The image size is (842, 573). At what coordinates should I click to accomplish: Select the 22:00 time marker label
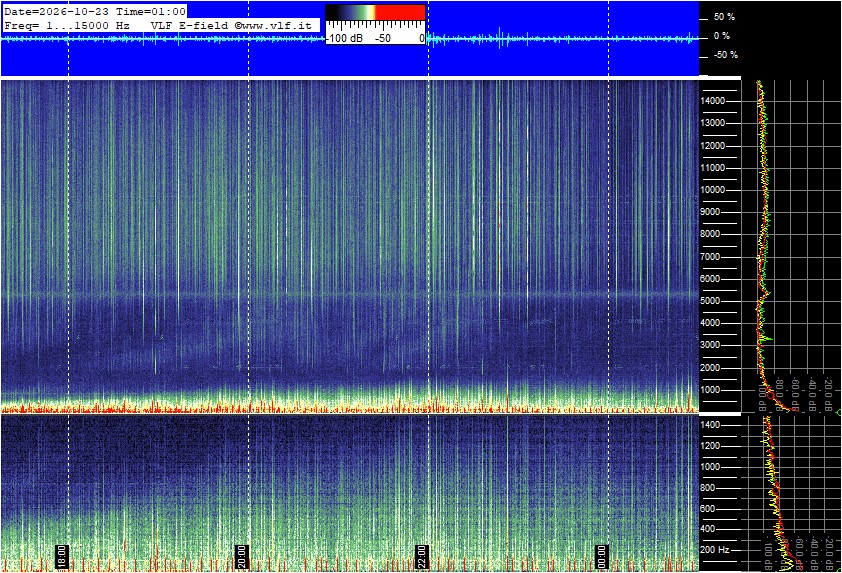[423, 556]
